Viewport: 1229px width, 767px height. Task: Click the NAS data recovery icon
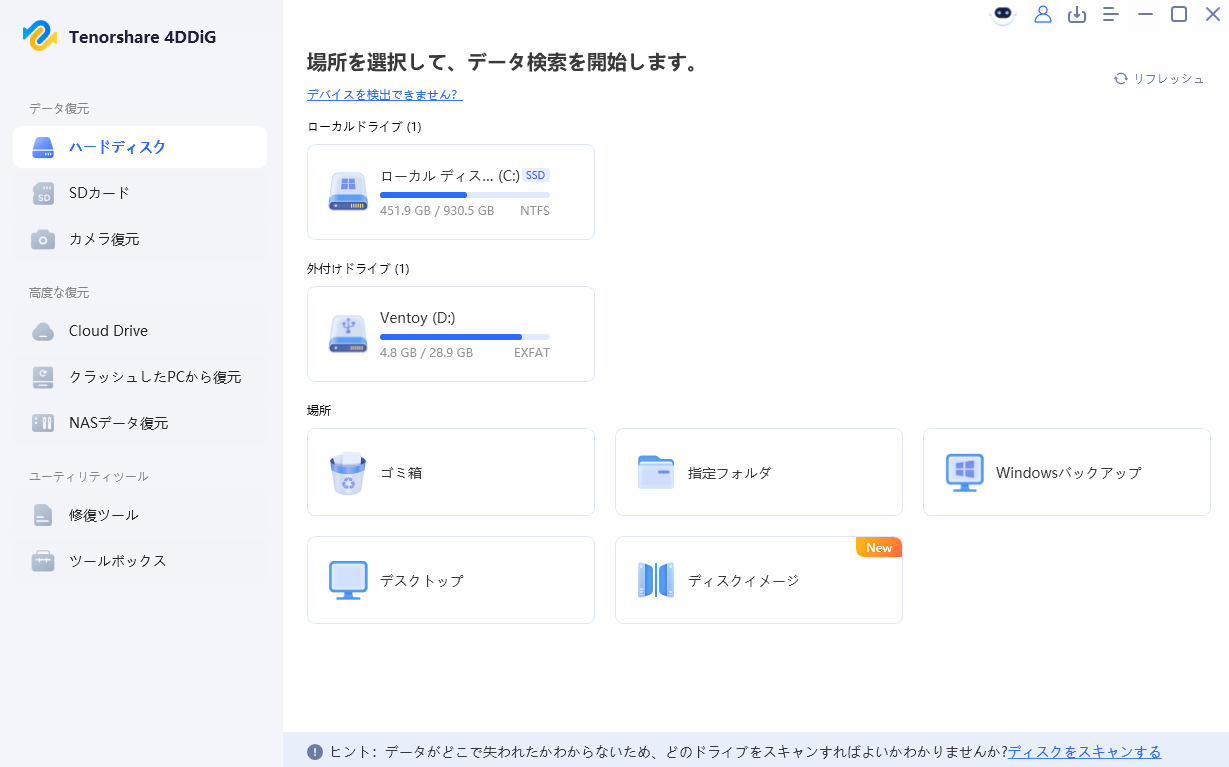point(43,423)
